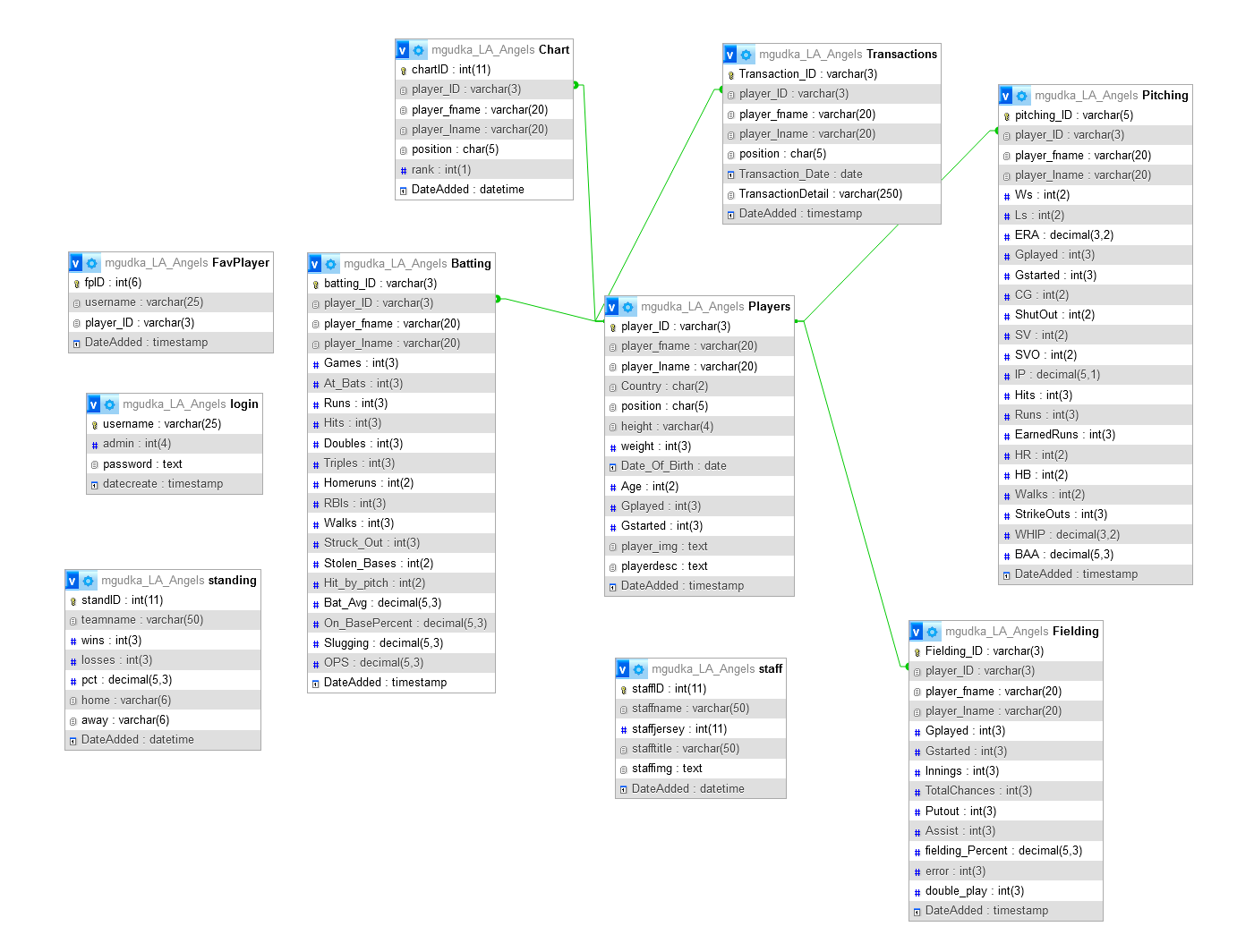The height and width of the screenshot is (952, 1254).
Task: Click 'double_play : int(3)' row in Fielding
Action: [1006, 891]
